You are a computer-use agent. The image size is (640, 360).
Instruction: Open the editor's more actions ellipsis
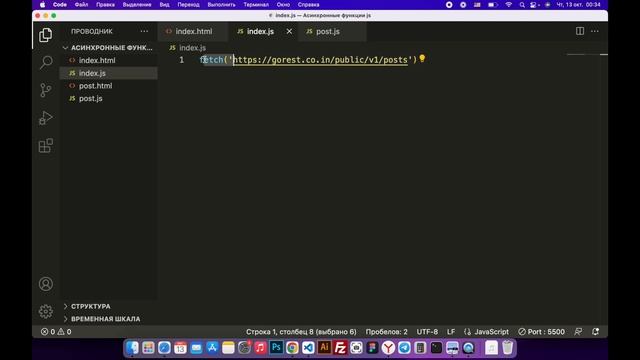(x=595, y=31)
